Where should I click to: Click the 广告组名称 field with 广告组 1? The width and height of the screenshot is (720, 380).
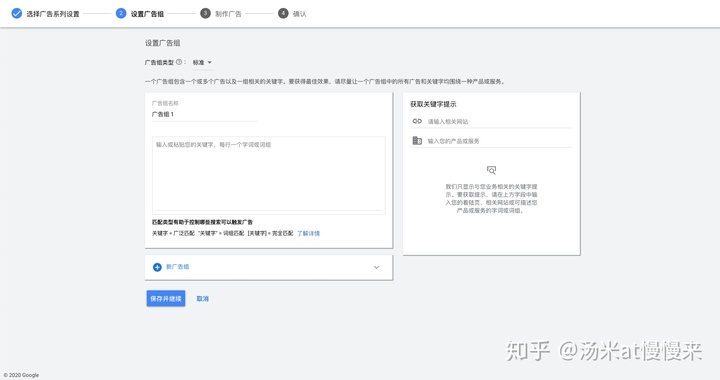pos(205,114)
